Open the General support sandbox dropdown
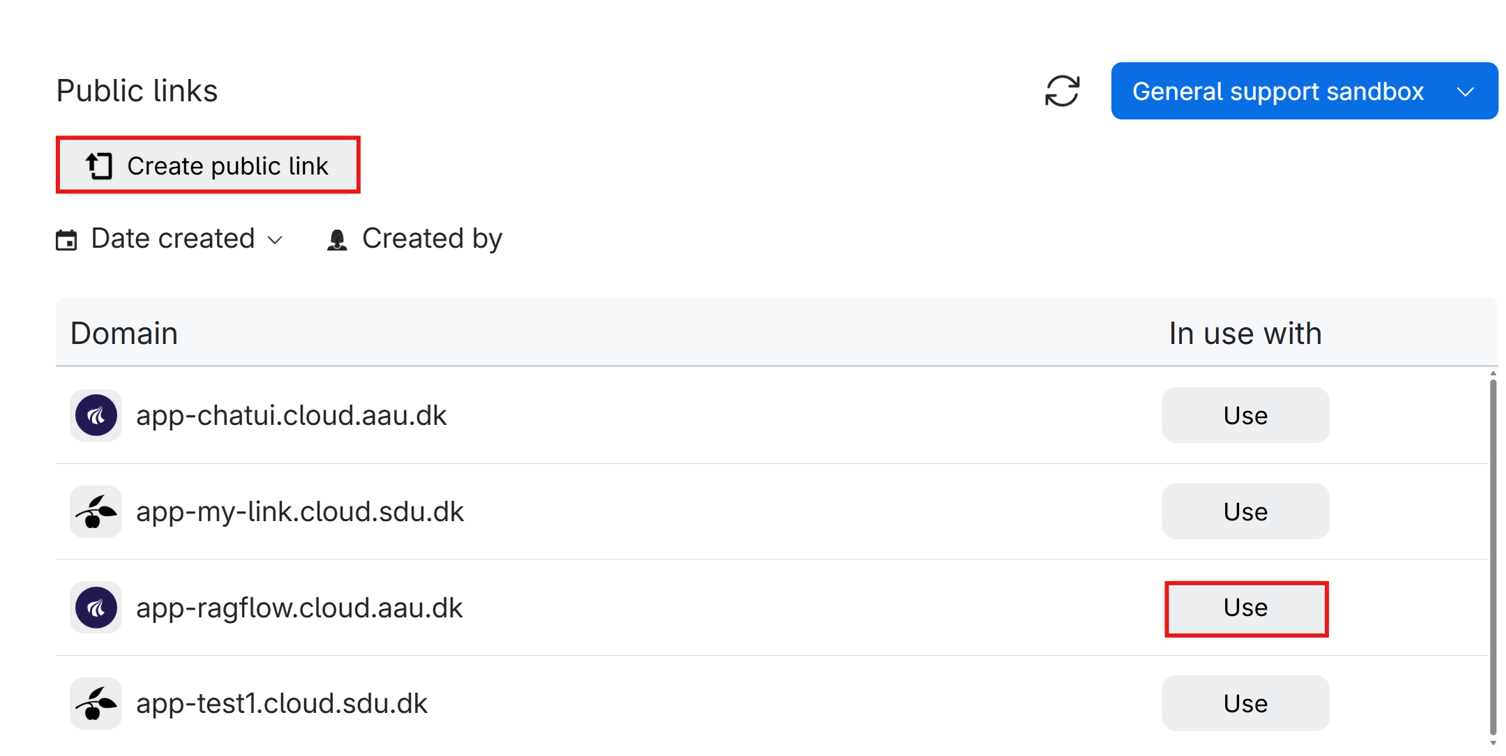Image resolution: width=1506 pixels, height=756 pixels. (1303, 91)
